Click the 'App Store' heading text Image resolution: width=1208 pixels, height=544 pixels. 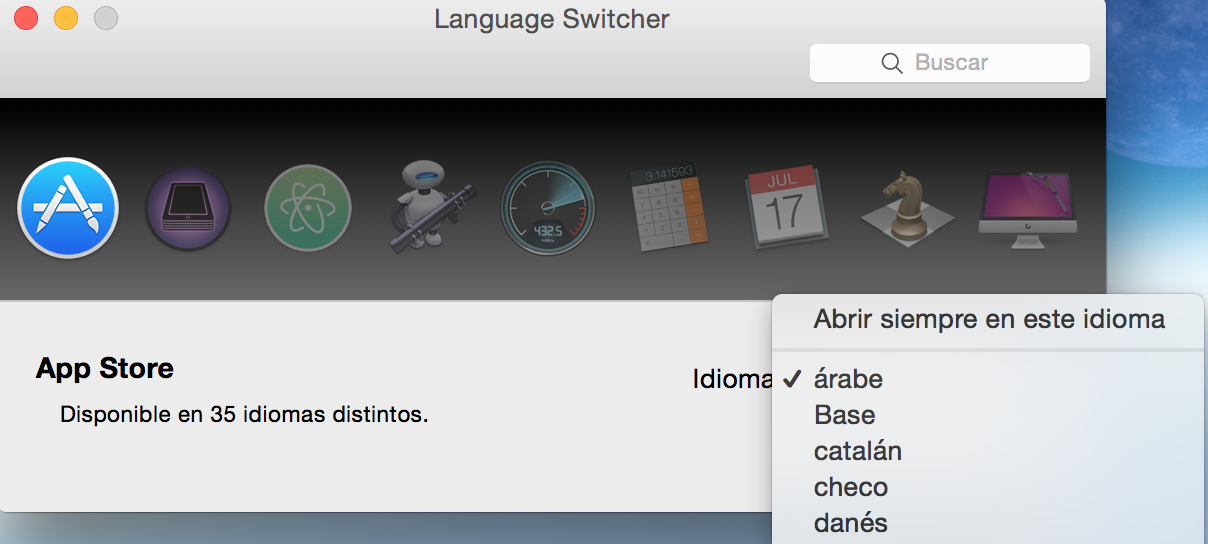(x=105, y=369)
